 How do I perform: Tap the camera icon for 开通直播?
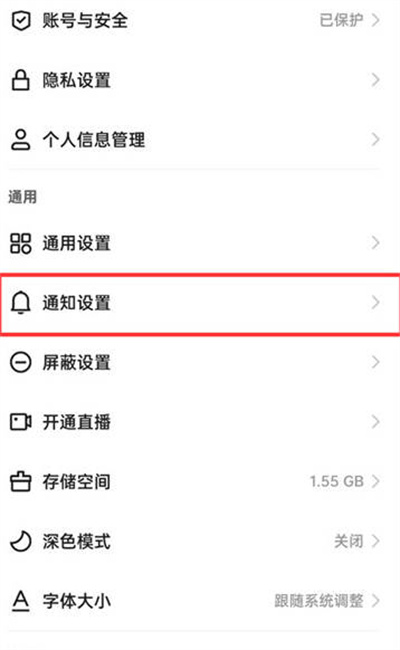(21, 422)
